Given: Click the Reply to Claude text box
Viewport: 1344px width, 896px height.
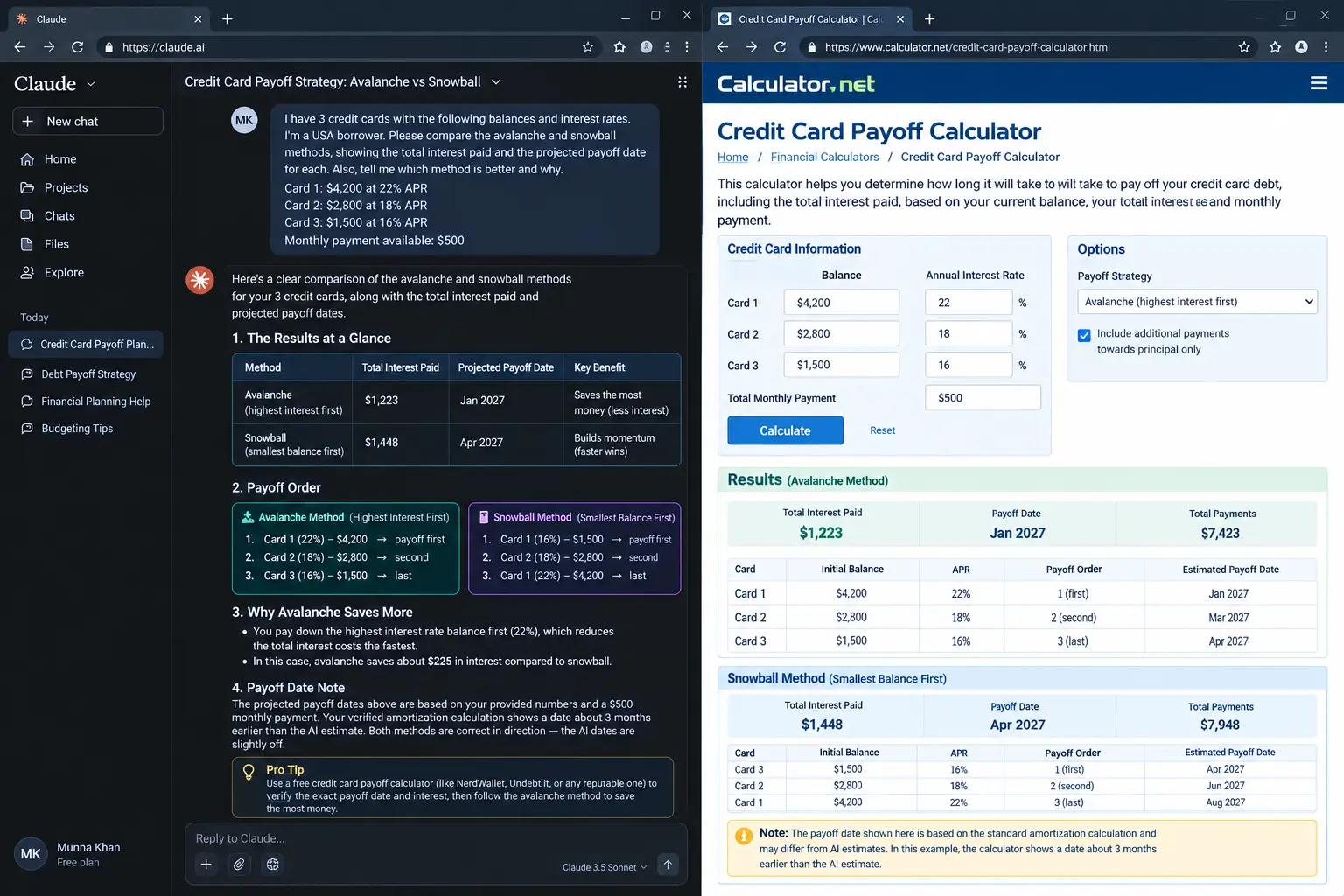Looking at the screenshot, I should (x=435, y=838).
